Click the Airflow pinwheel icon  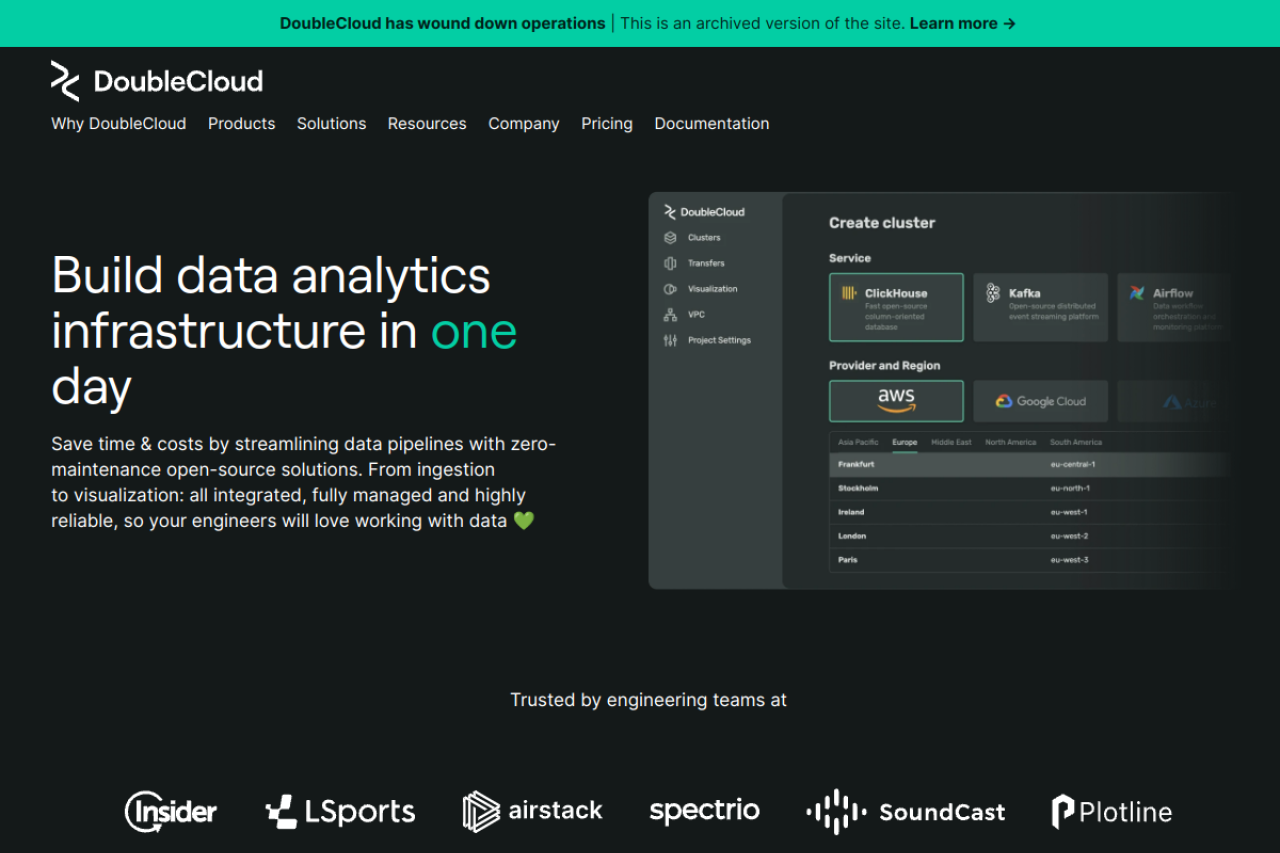pyautogui.click(x=1137, y=293)
